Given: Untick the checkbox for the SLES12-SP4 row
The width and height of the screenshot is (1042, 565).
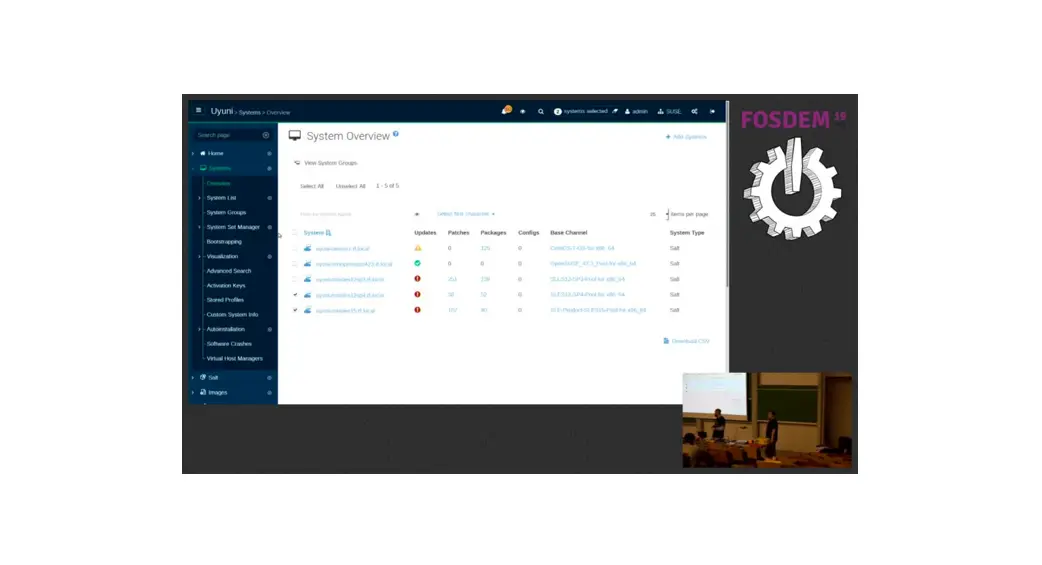Looking at the screenshot, I should click(295, 294).
